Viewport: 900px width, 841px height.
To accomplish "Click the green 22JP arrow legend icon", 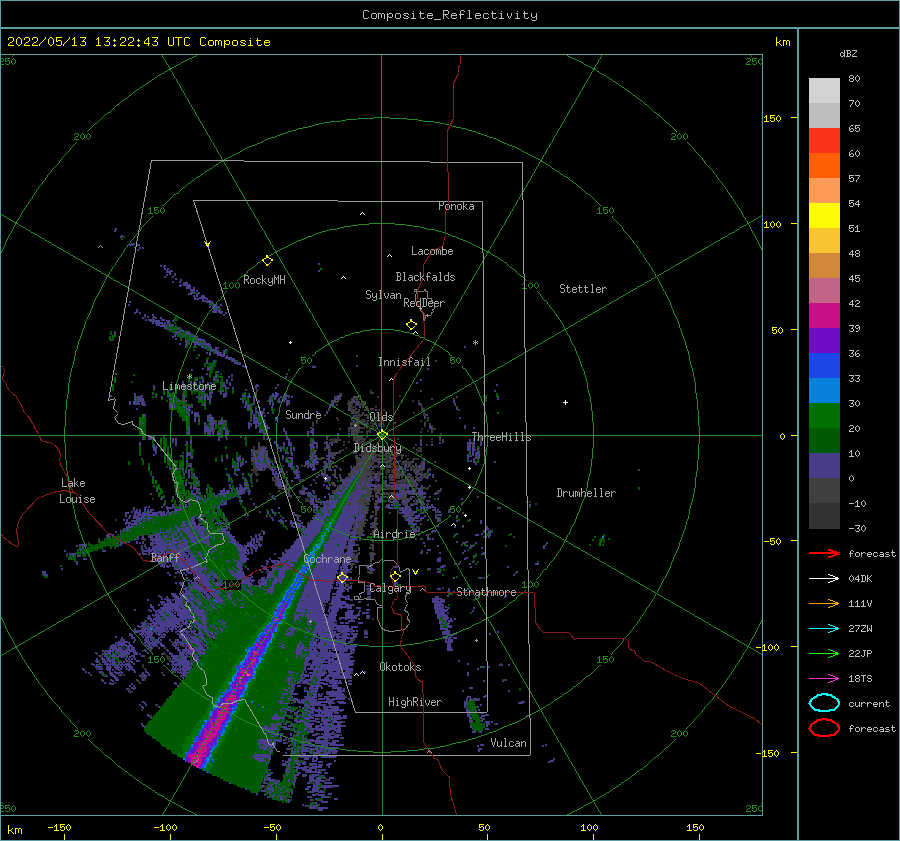I will (824, 653).
